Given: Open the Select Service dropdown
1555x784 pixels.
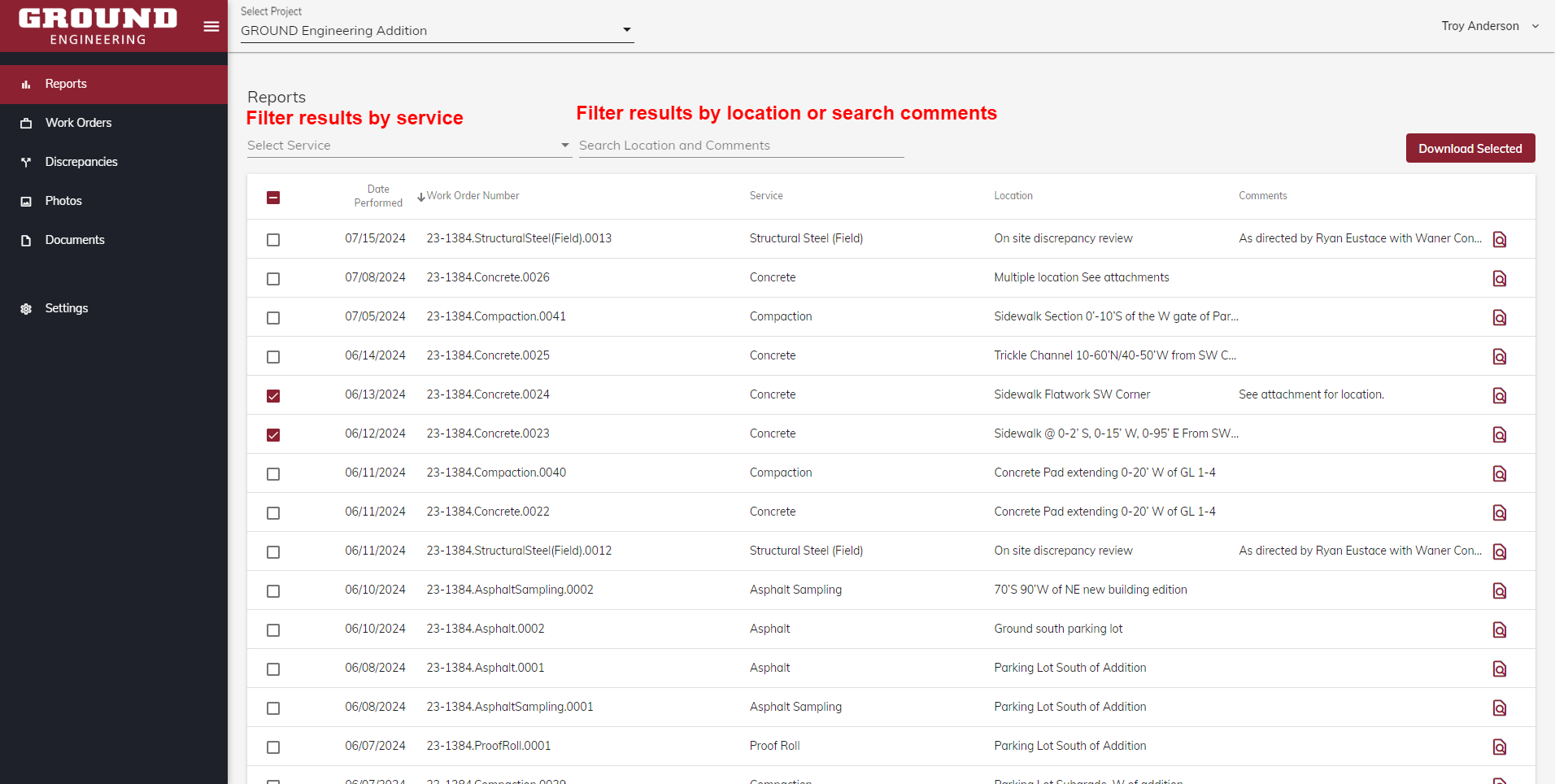Looking at the screenshot, I should (x=408, y=146).
